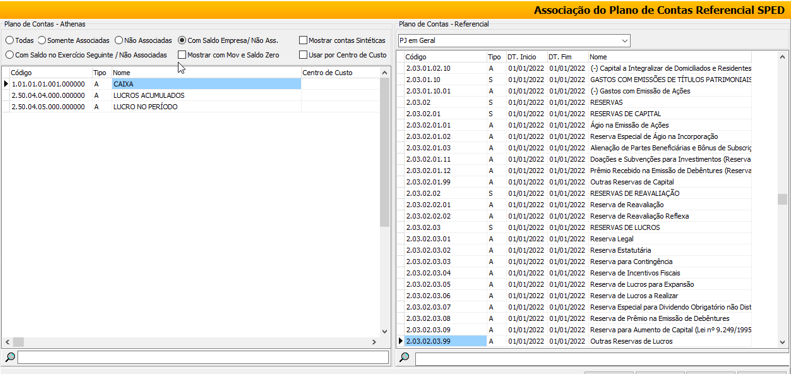Click the magnifier icon below the Athenas list
The width and height of the screenshot is (794, 375).
click(9, 357)
